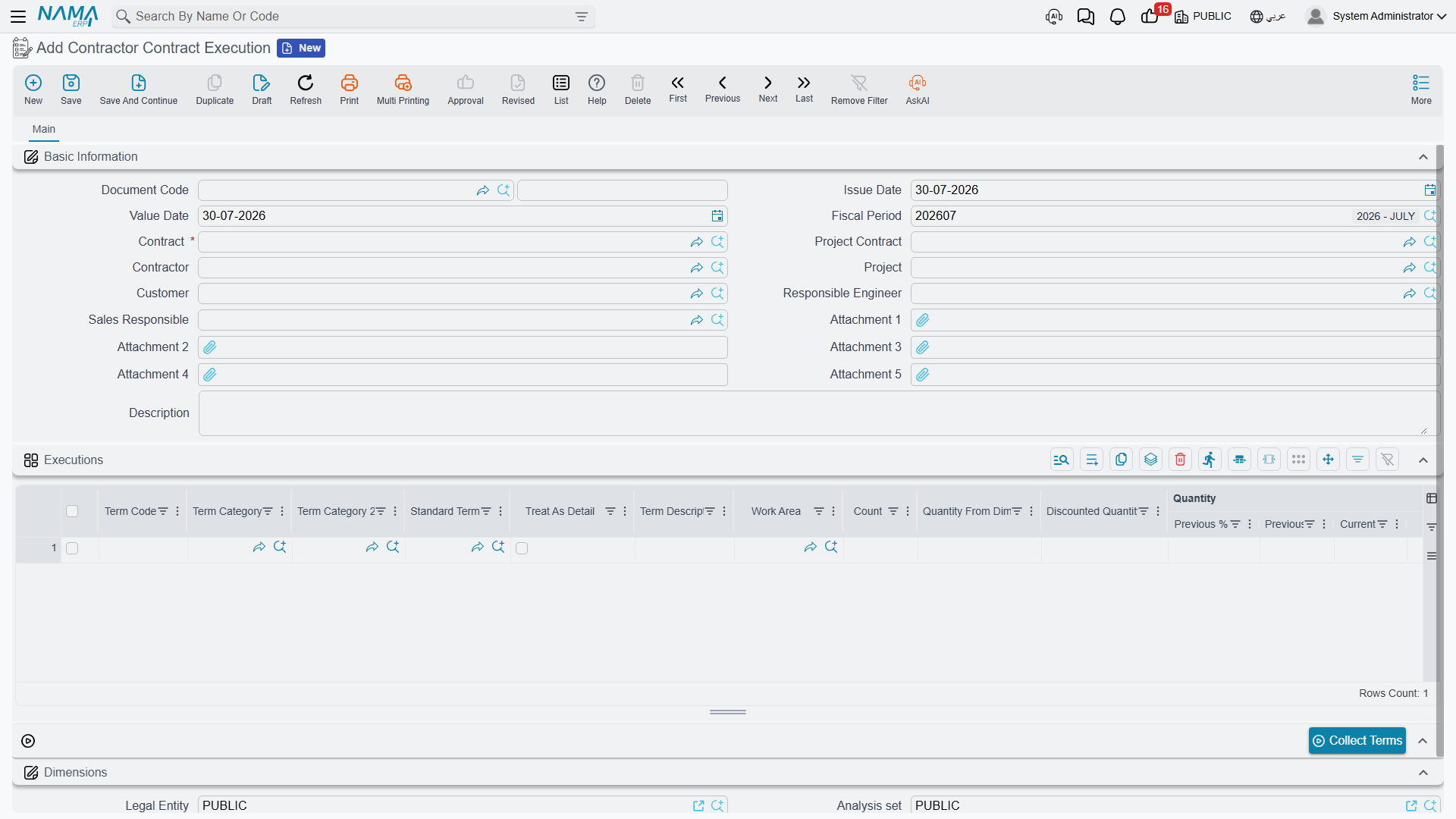
Task: Click Executions grid filter icon
Action: coord(1357,460)
